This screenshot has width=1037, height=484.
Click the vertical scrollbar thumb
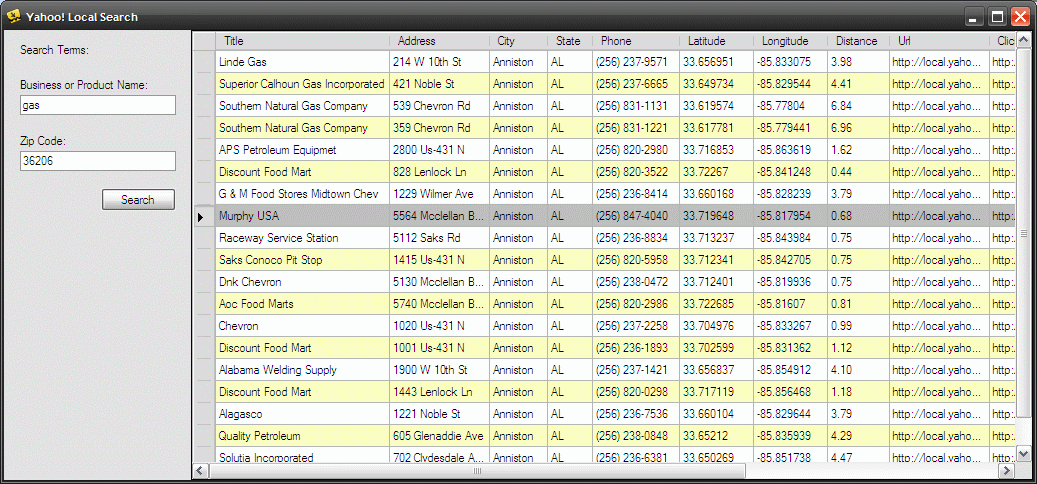tap(1023, 233)
